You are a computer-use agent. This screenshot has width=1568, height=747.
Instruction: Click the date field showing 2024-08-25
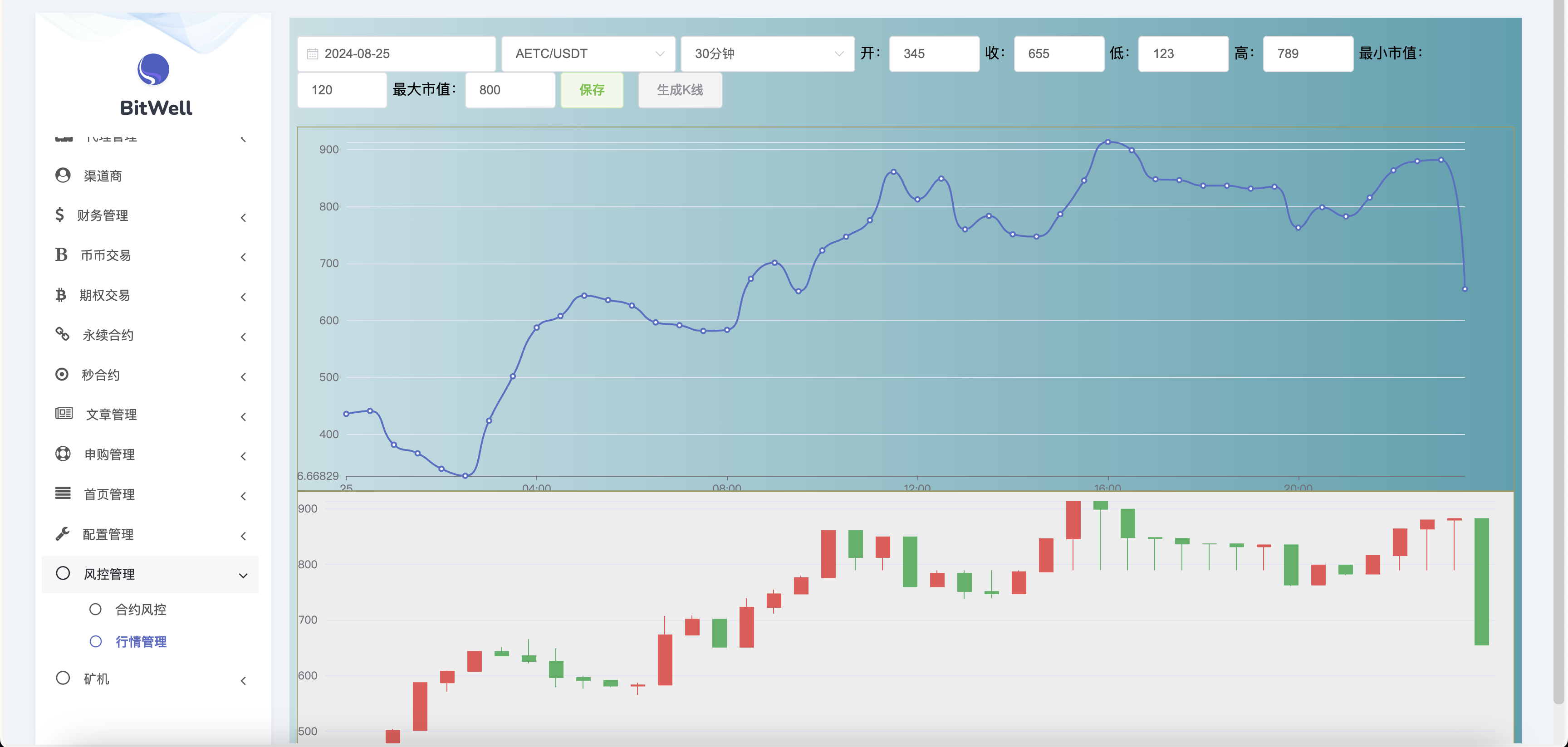coord(396,54)
